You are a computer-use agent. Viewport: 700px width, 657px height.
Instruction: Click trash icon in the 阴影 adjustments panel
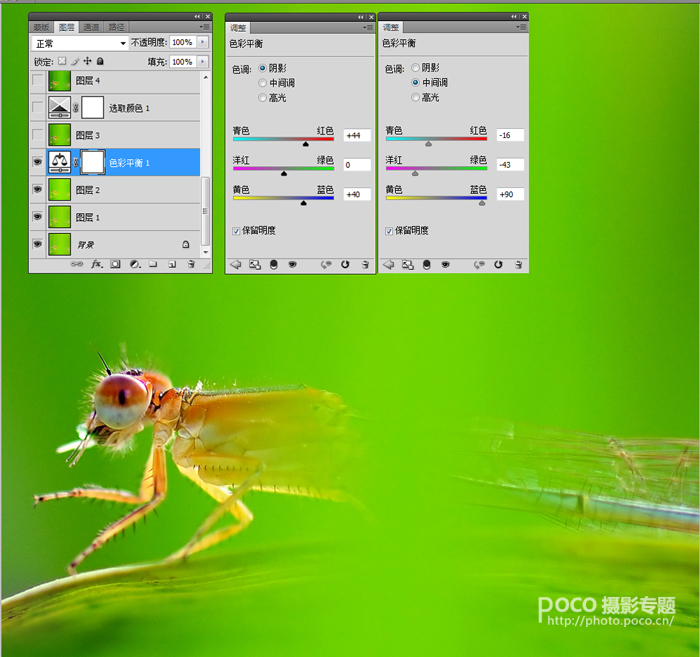[365, 265]
